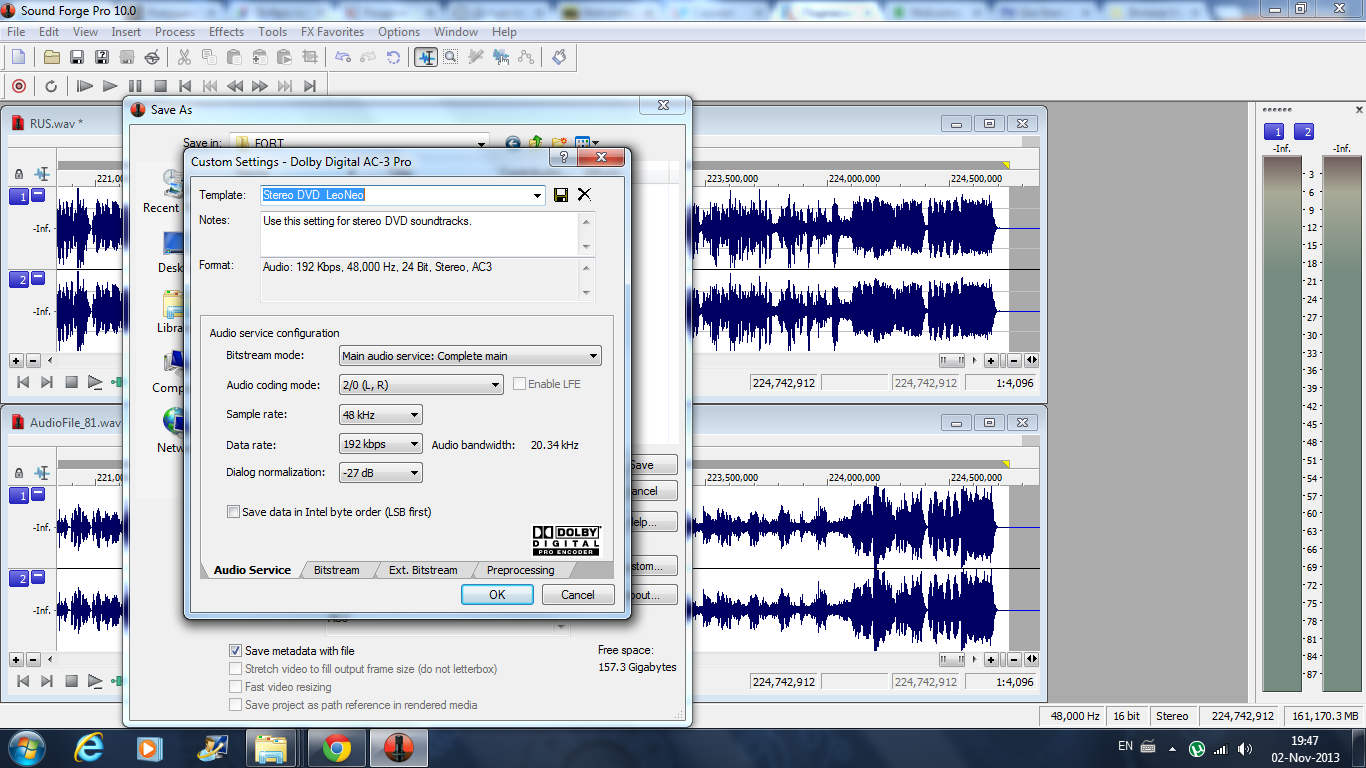
Task: Open the Windows Start menu
Action: [25, 747]
